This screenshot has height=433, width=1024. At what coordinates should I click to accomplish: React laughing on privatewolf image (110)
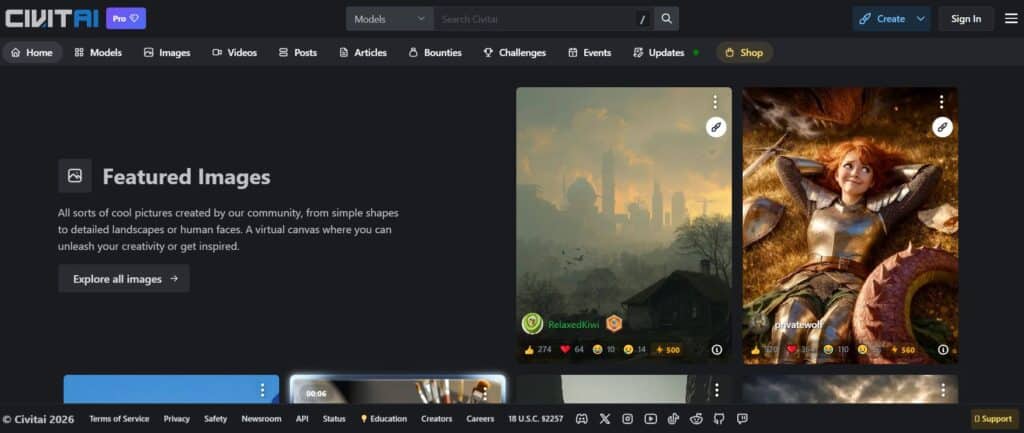tap(835, 349)
